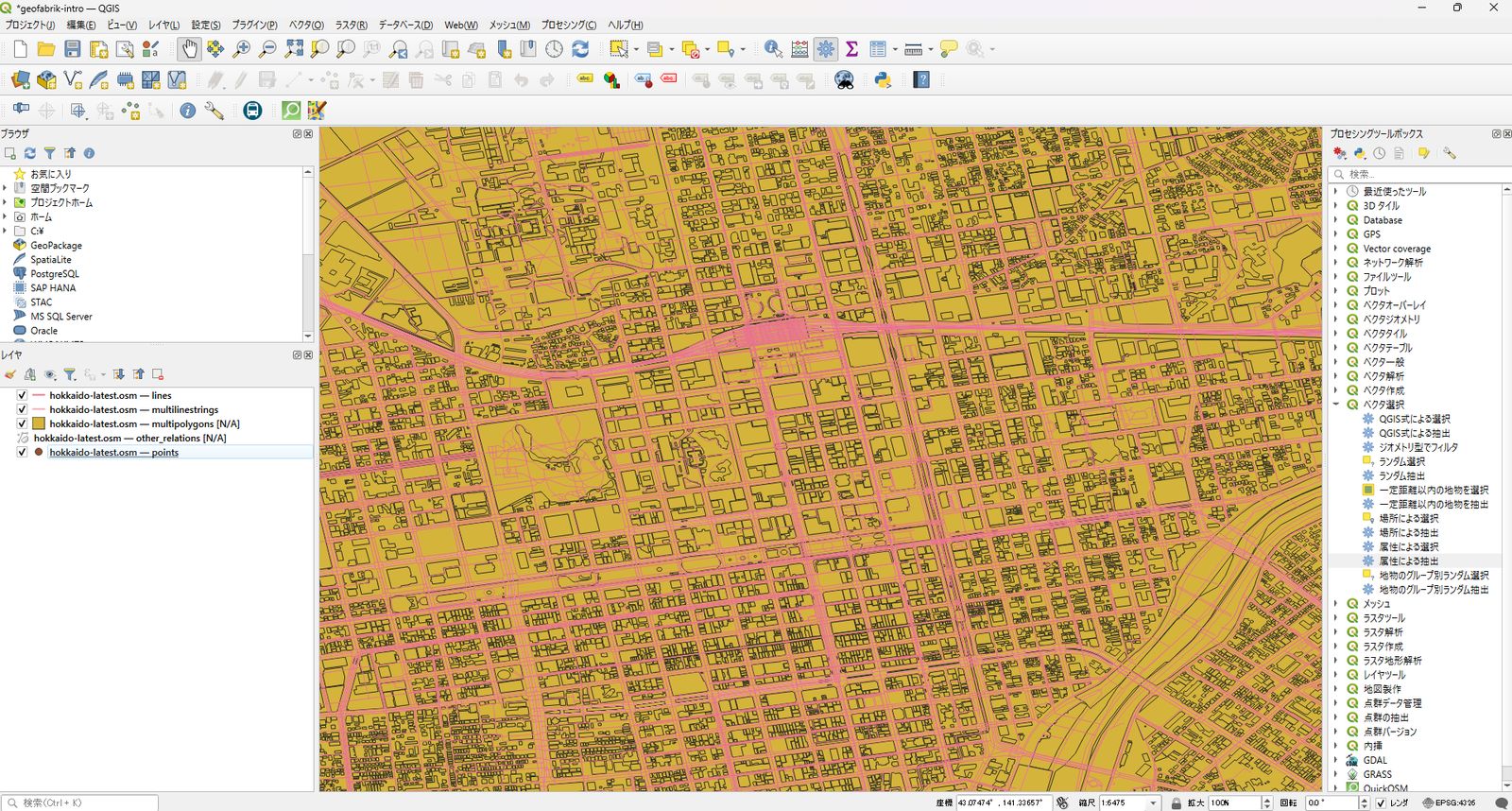Click the New Shapefile Layer icon
Image resolution: width=1512 pixels, height=811 pixels.
(x=73, y=80)
